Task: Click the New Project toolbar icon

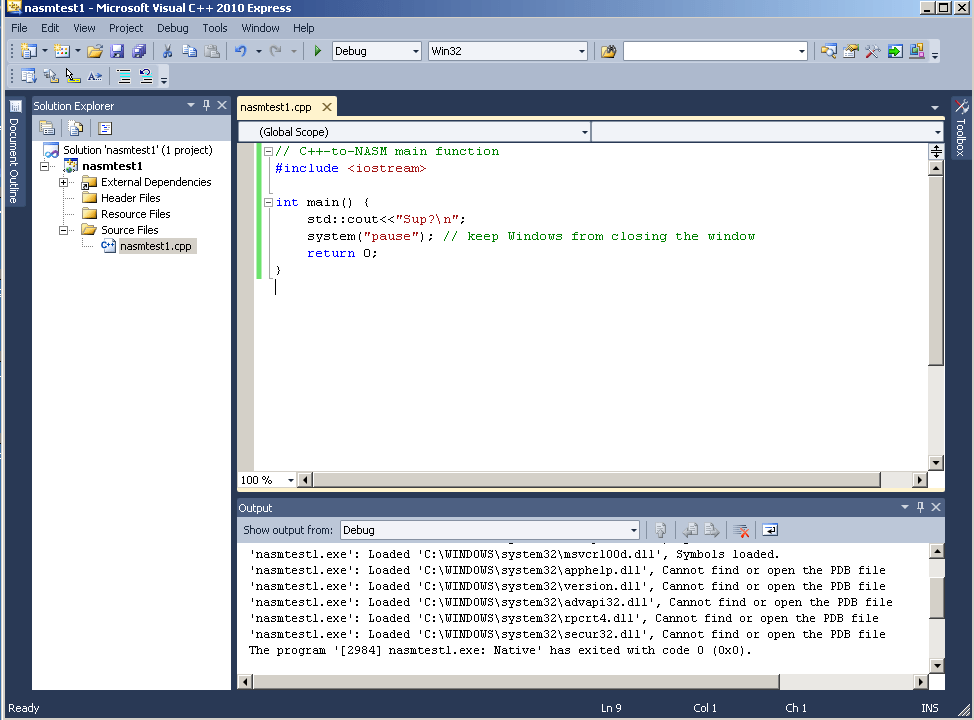Action: point(28,52)
